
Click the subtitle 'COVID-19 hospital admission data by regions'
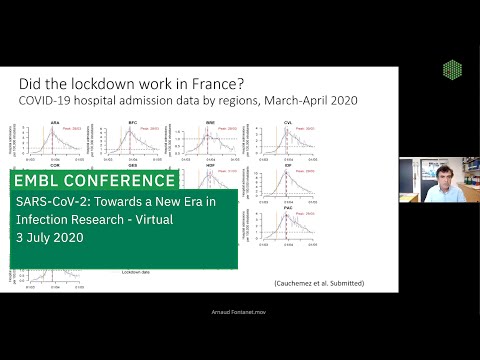point(138,100)
